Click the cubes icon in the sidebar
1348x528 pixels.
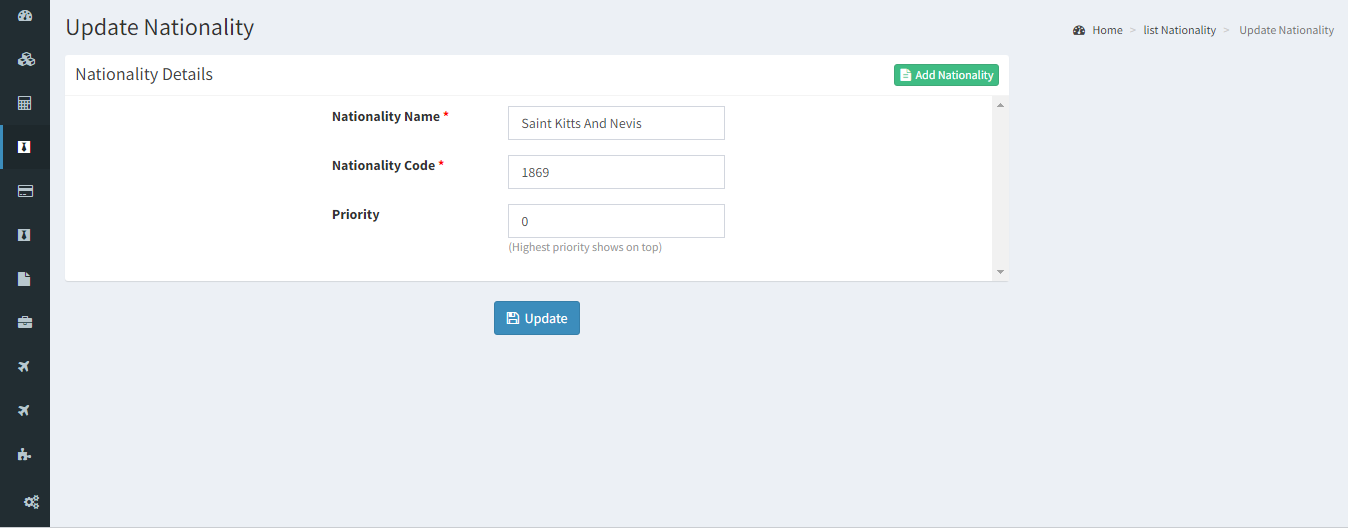[x=25, y=60]
